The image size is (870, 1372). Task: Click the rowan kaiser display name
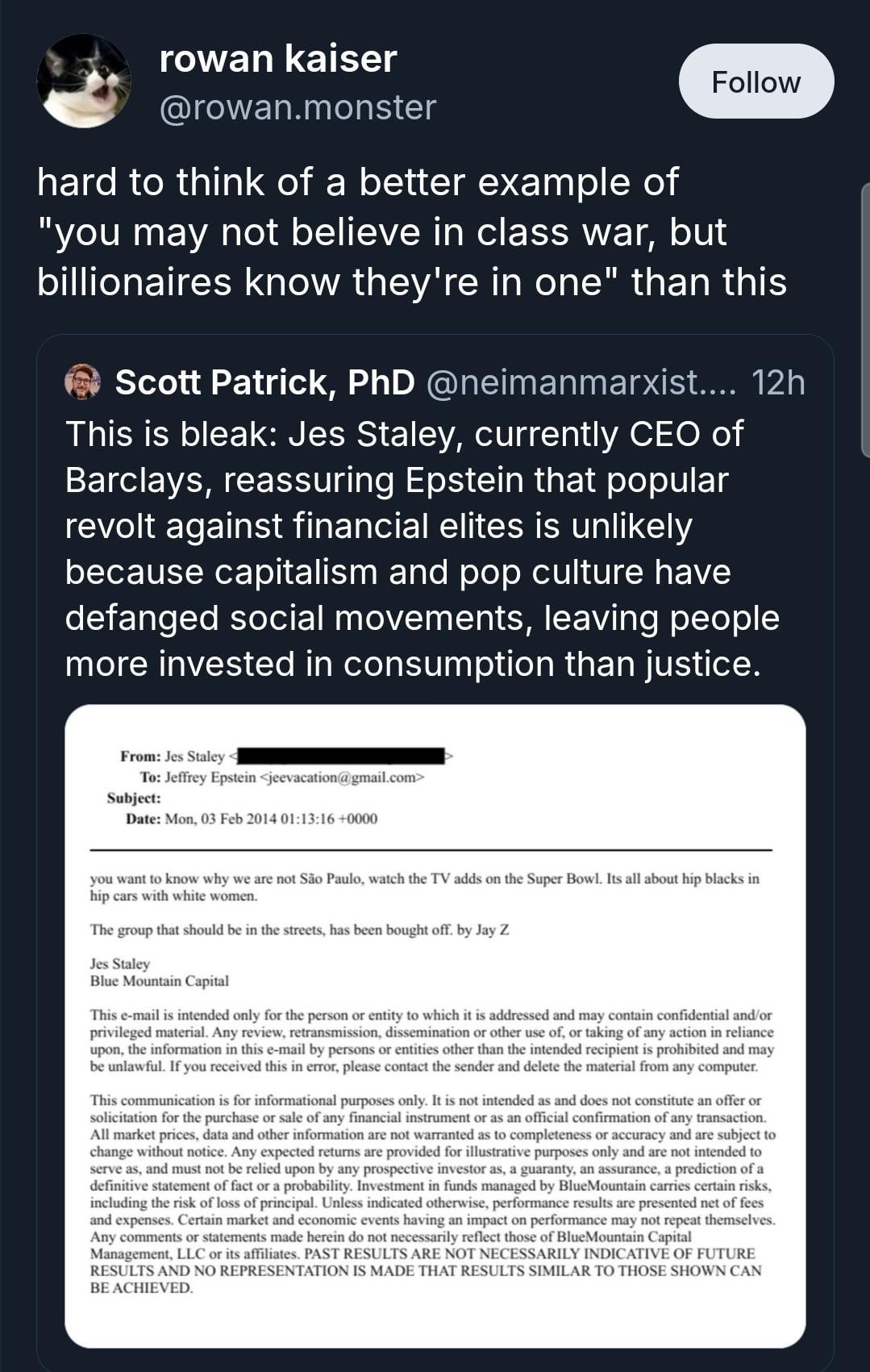point(278,59)
